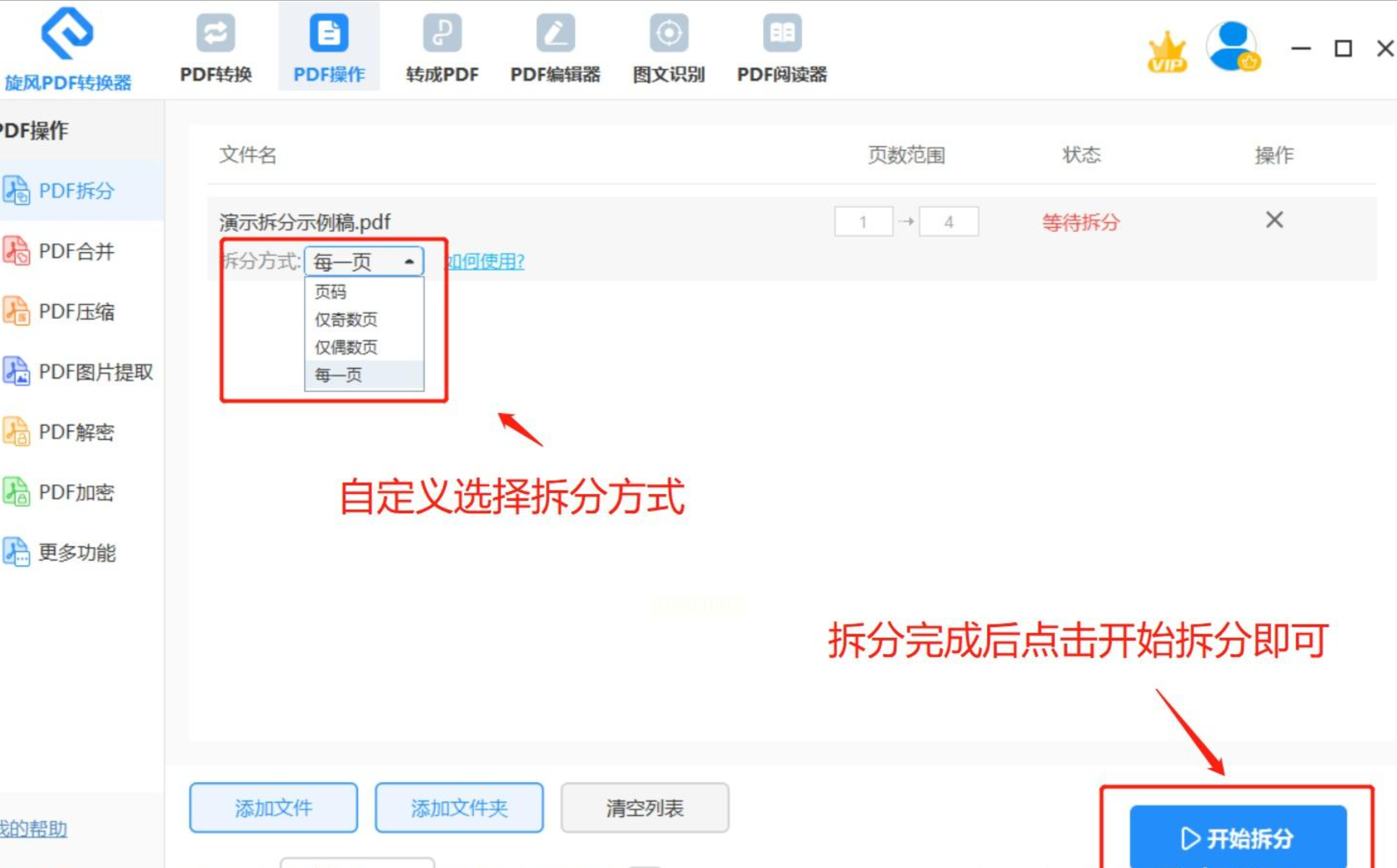Click the 如何使用? help link
The height and width of the screenshot is (868, 1397).
(486, 262)
